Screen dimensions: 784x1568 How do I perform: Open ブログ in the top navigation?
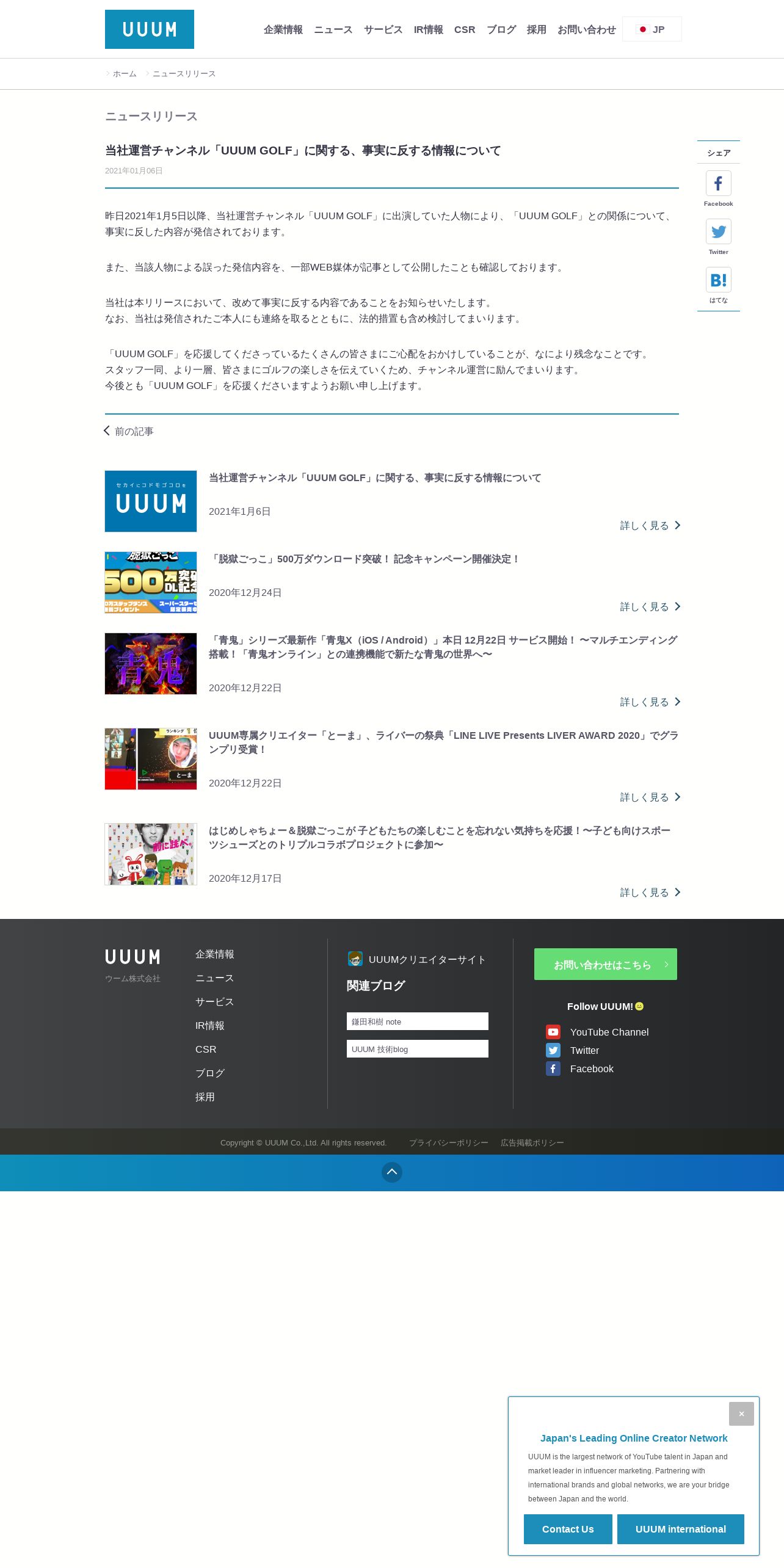pos(501,29)
